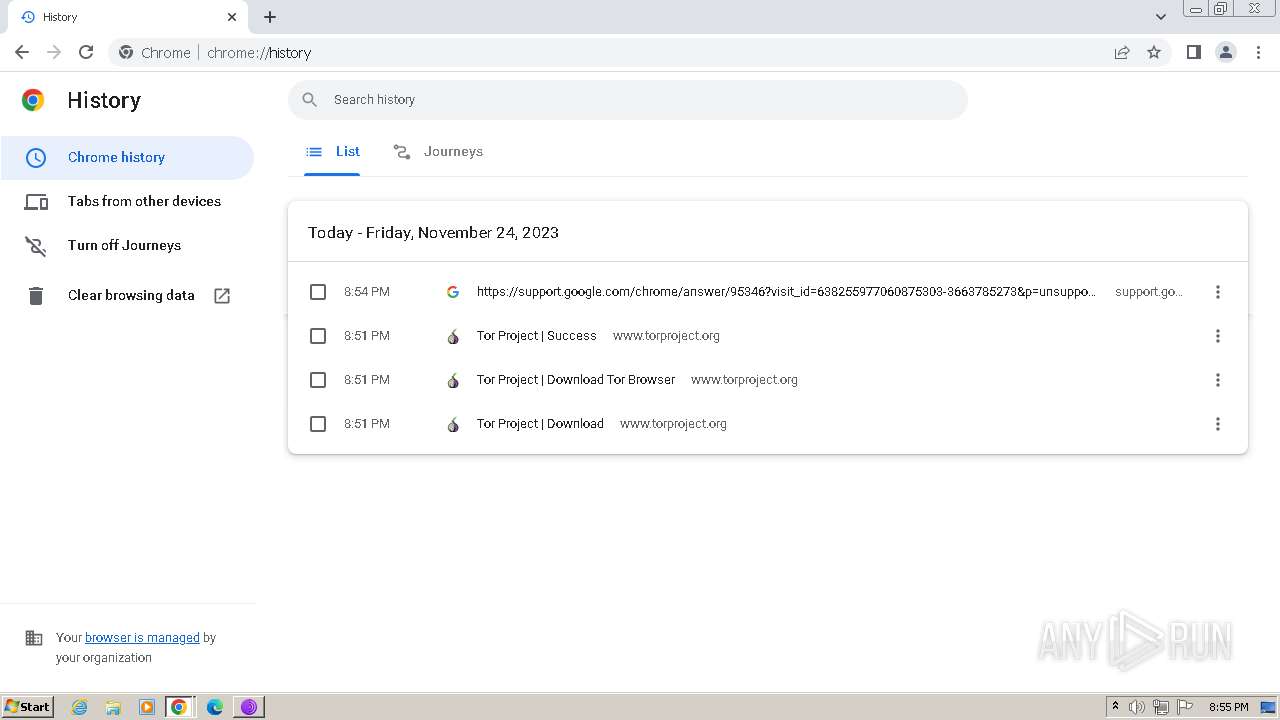Open the media player taskbar icon

pos(147,707)
